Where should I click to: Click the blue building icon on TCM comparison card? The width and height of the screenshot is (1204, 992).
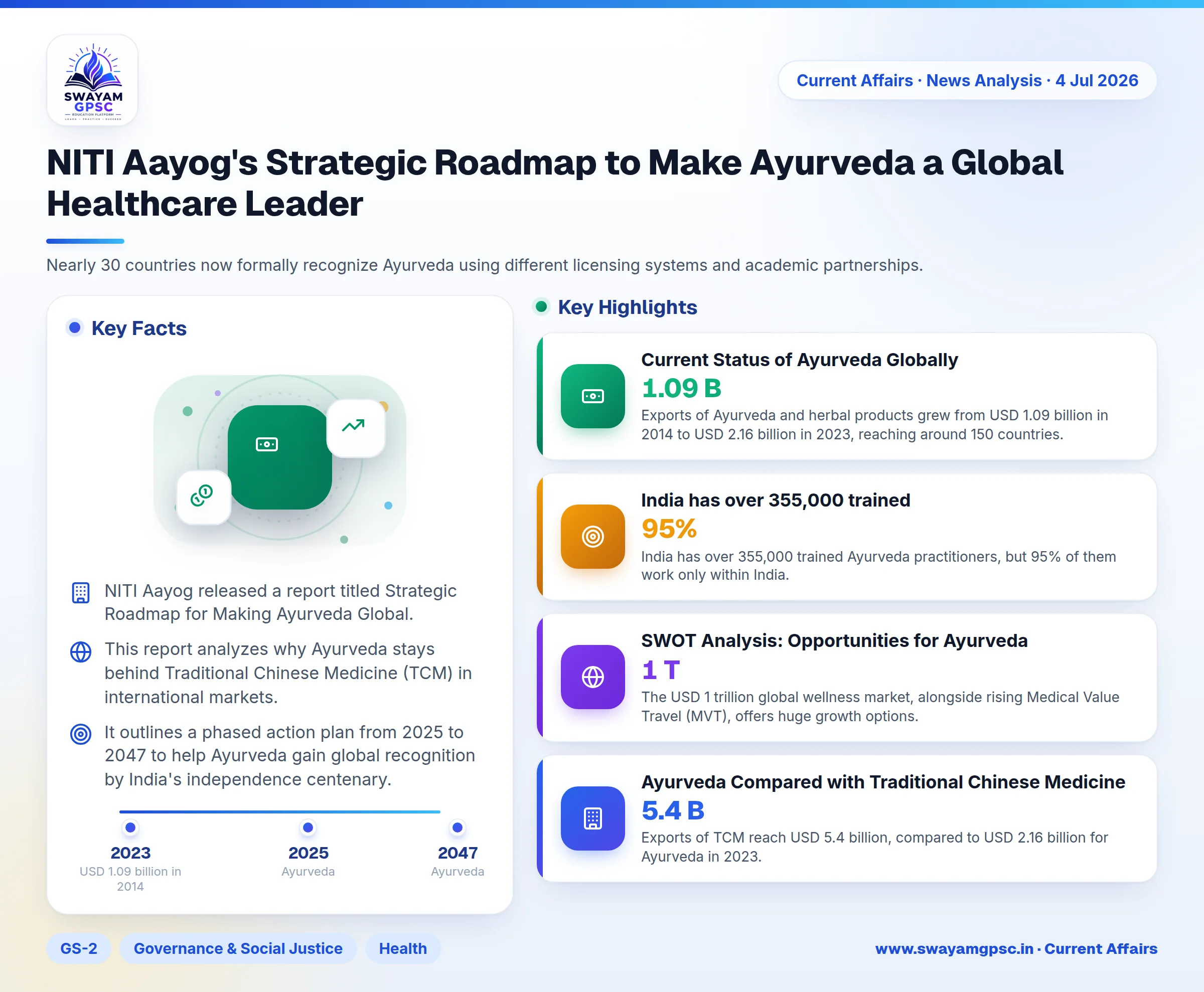593,818
